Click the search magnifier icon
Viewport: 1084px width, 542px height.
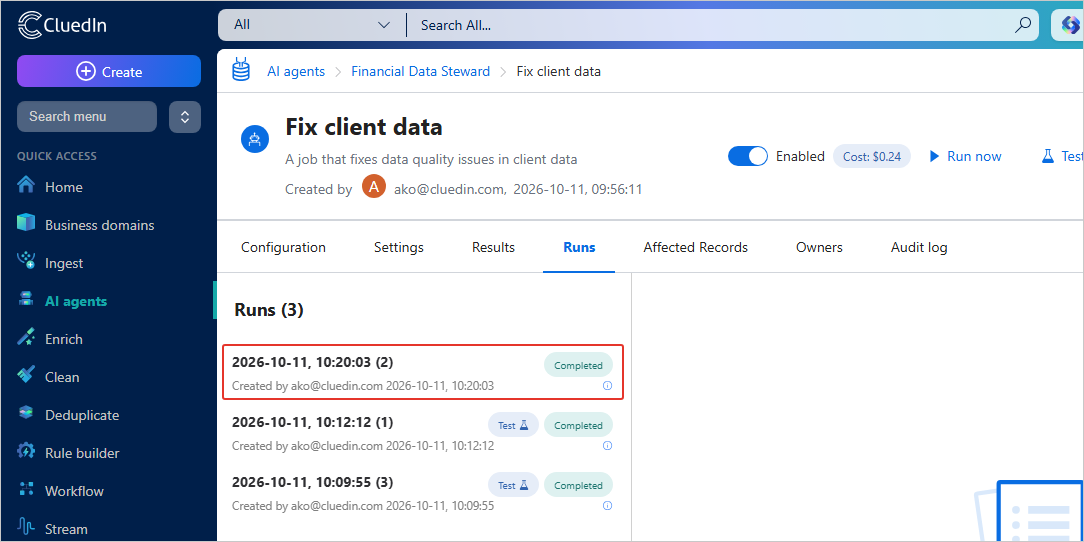point(1022,25)
